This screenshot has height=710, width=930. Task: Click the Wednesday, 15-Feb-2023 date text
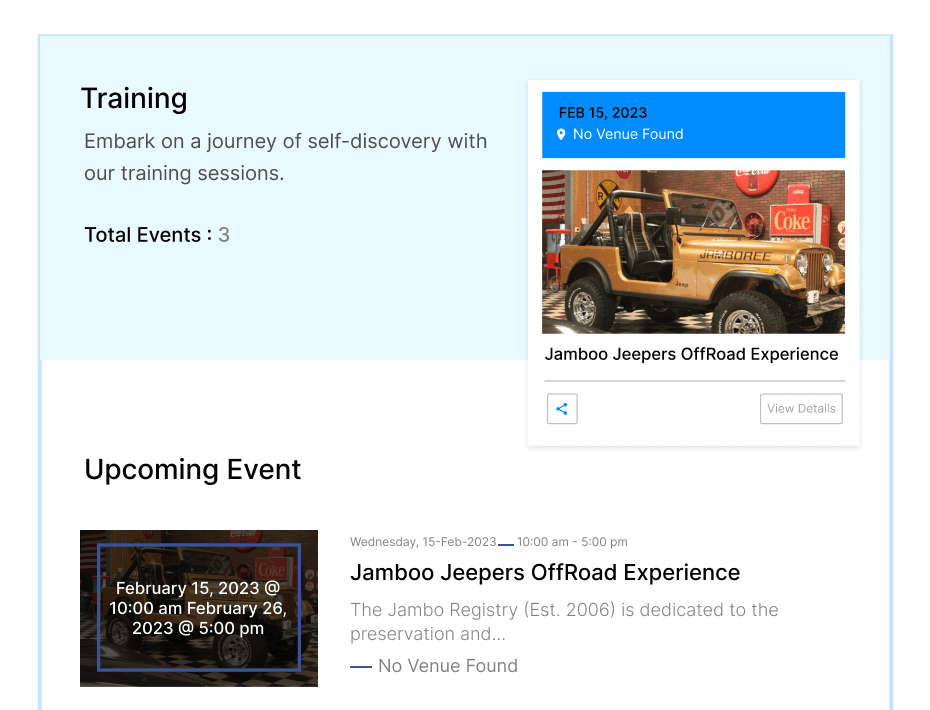(423, 542)
